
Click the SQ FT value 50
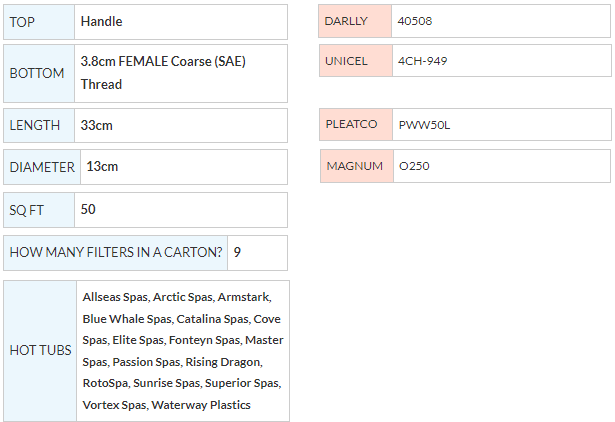88,210
